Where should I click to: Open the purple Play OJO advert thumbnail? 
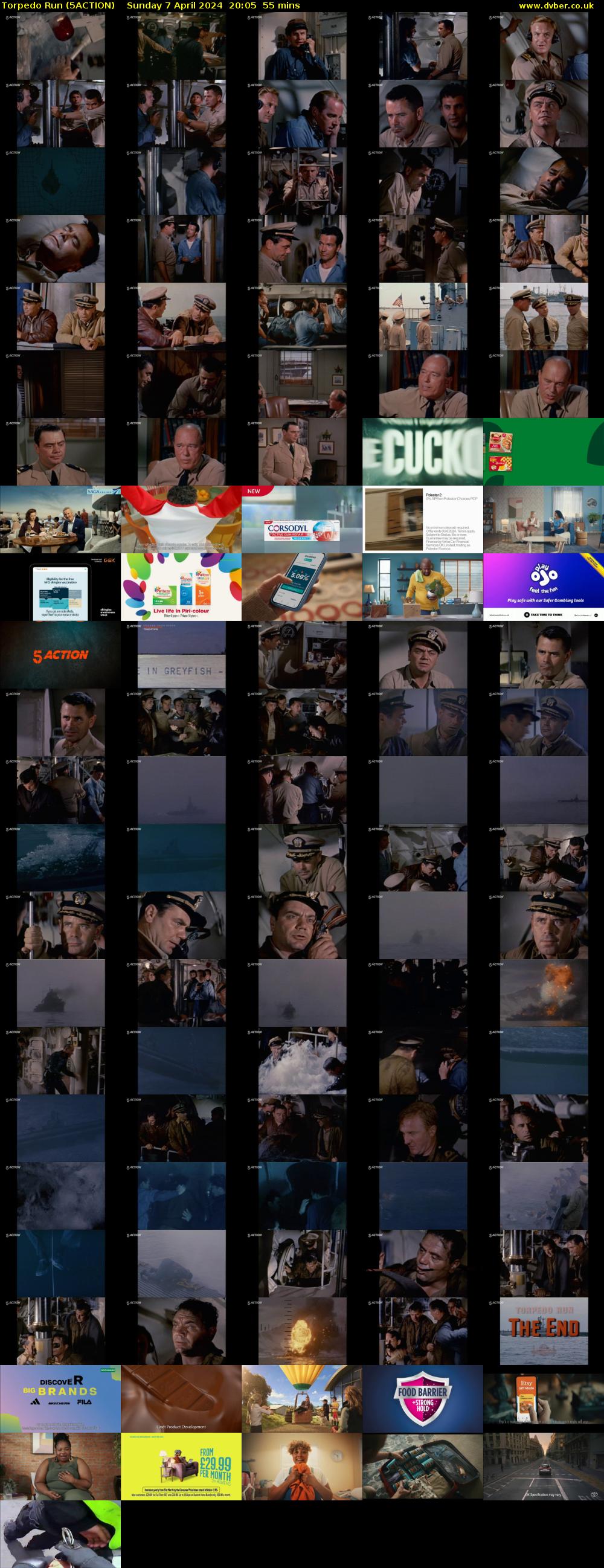click(x=544, y=586)
